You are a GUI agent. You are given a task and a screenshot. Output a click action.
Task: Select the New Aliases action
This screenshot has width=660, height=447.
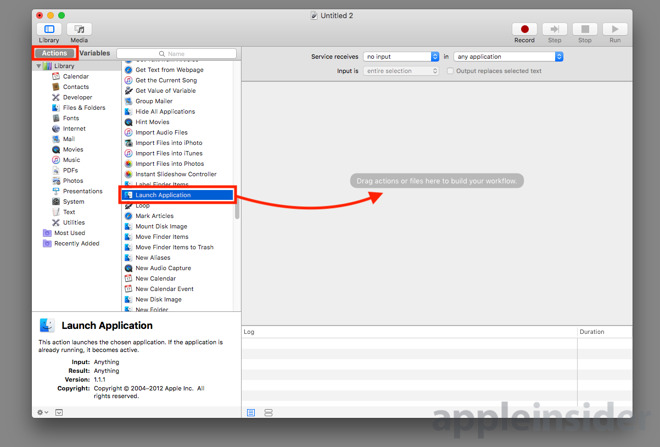click(x=152, y=258)
